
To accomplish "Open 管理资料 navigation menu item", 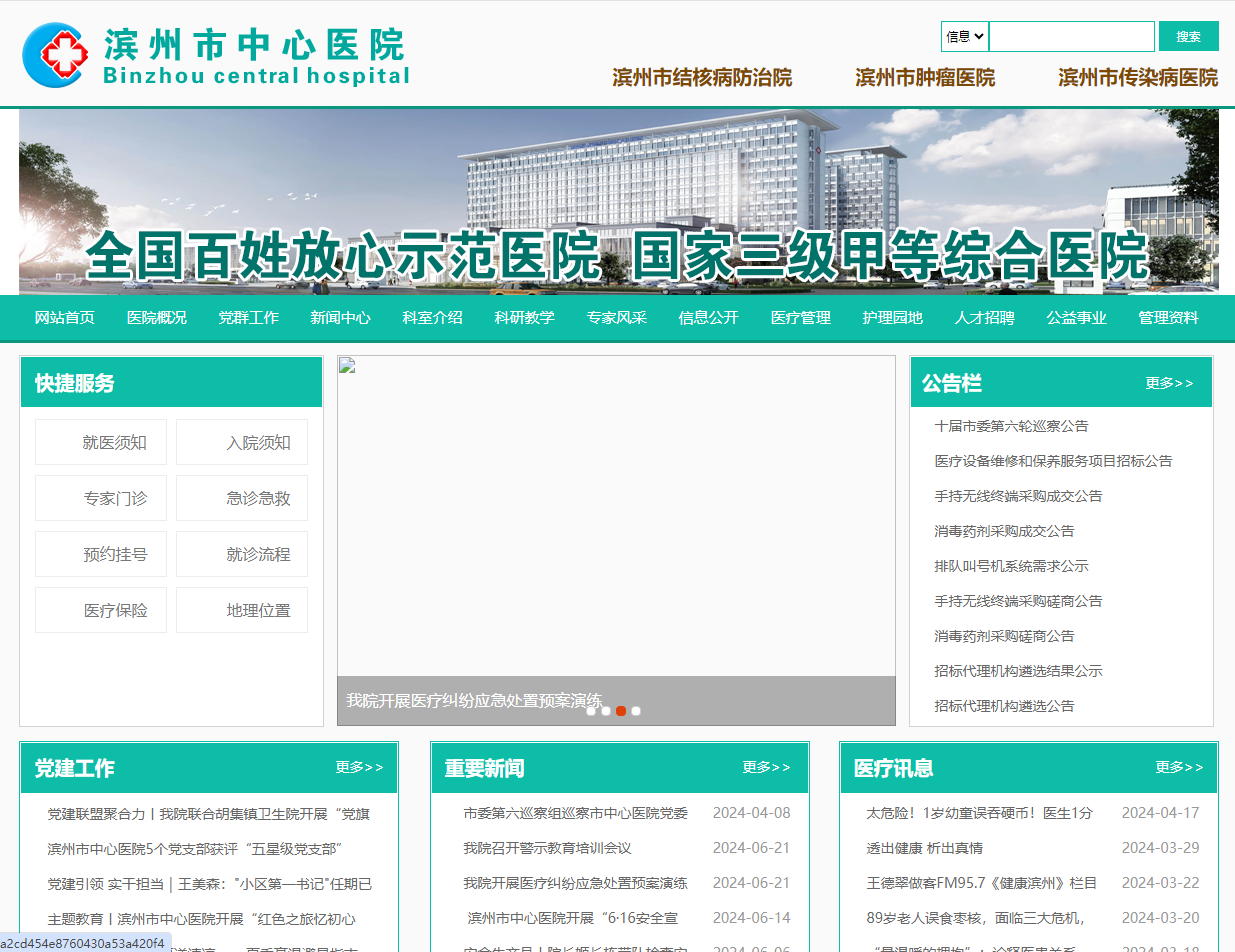I will [x=1169, y=318].
